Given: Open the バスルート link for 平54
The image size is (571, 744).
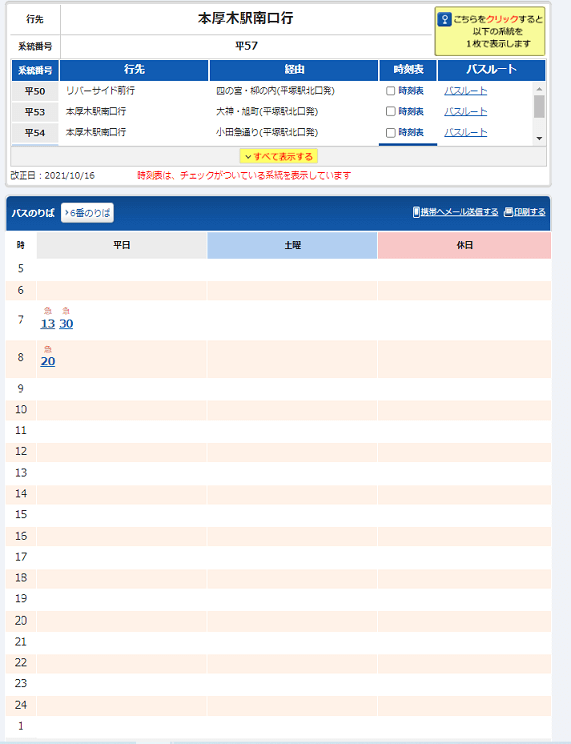Looking at the screenshot, I should pos(466,132).
